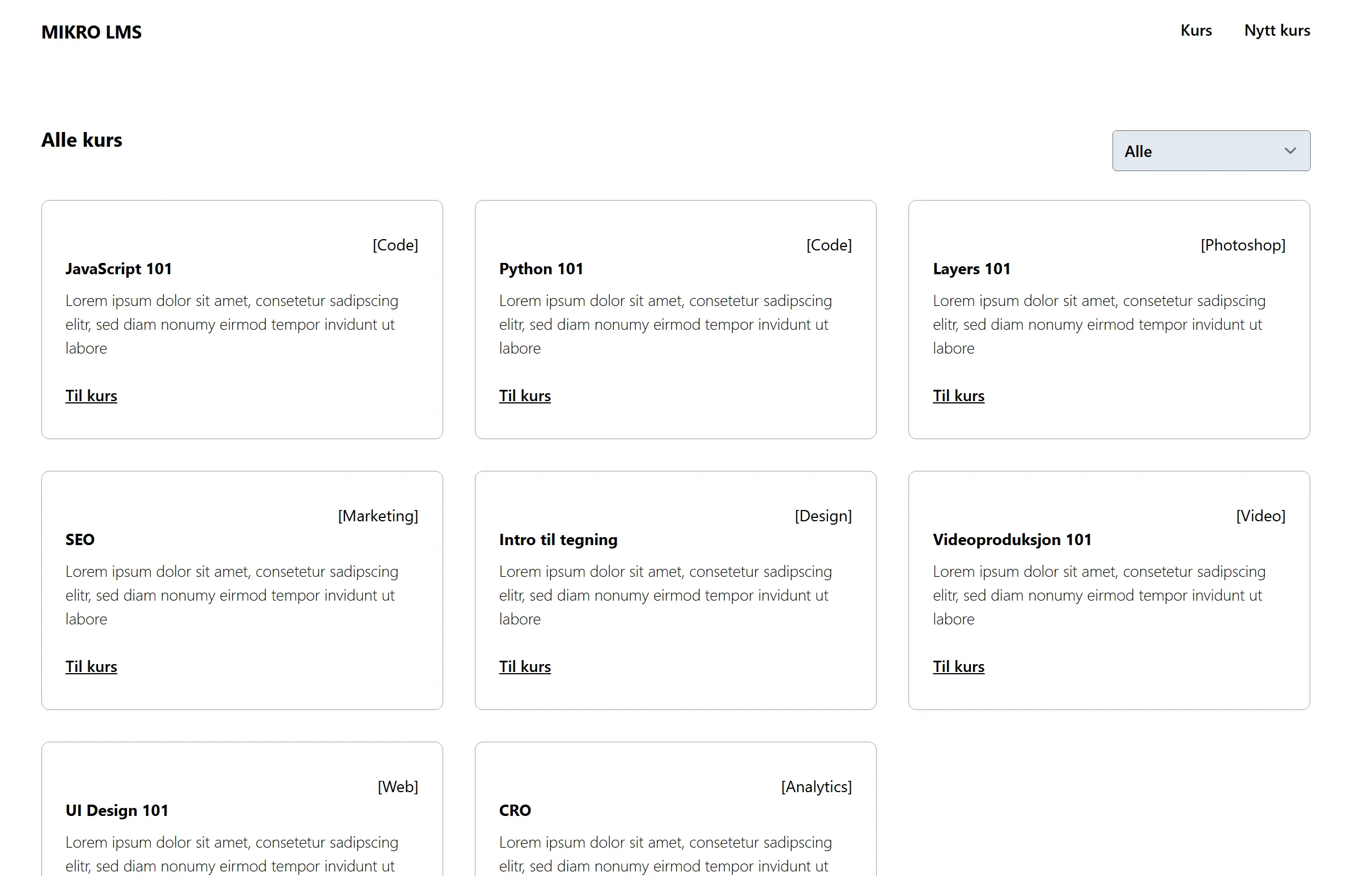
Task: Click the CRO course title
Action: coord(515,810)
